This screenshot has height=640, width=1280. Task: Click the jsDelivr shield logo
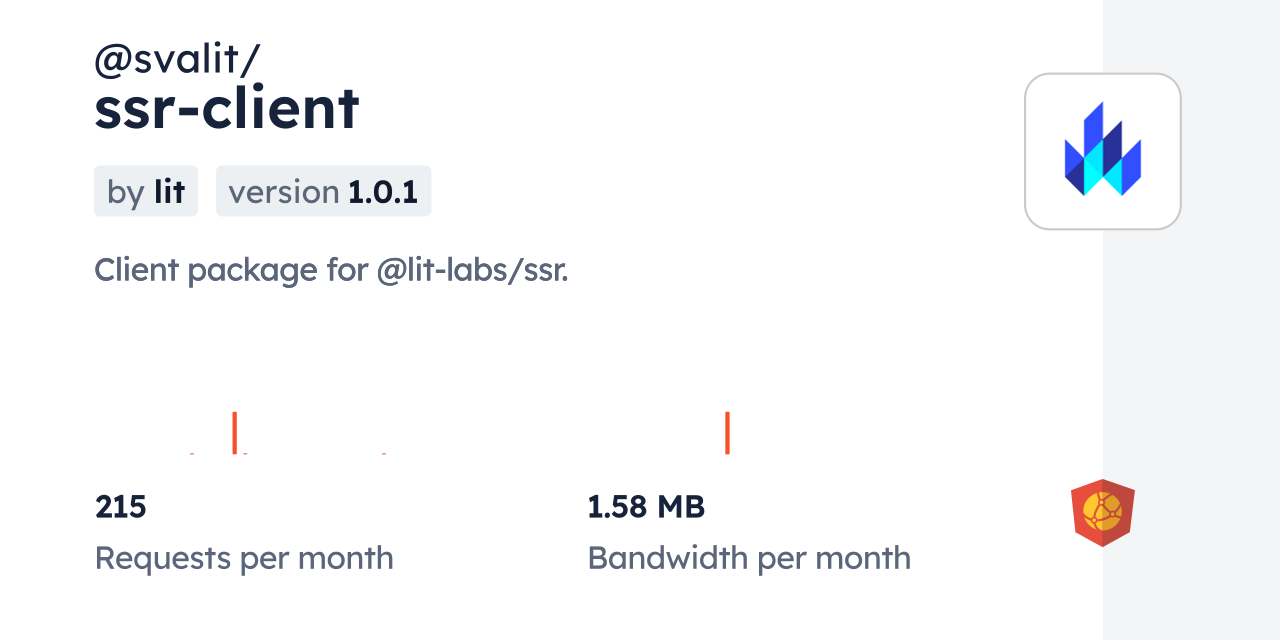1102,513
